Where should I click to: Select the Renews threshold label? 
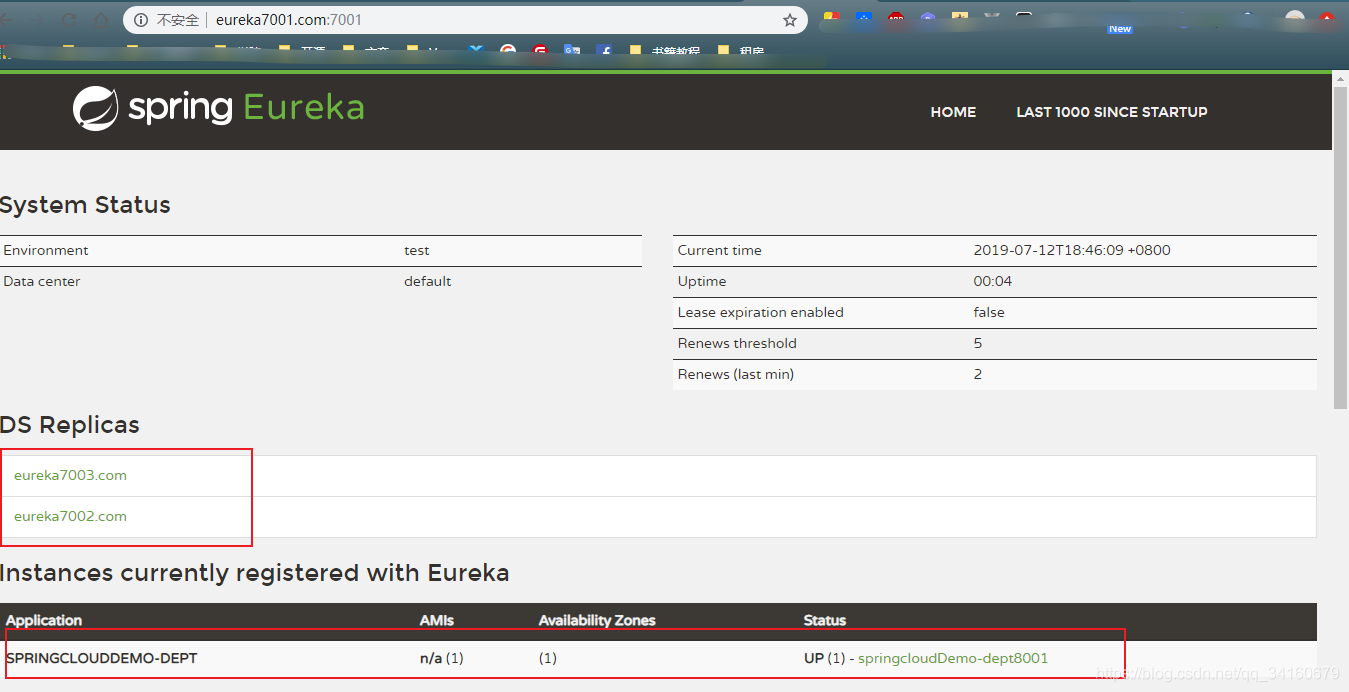(737, 343)
